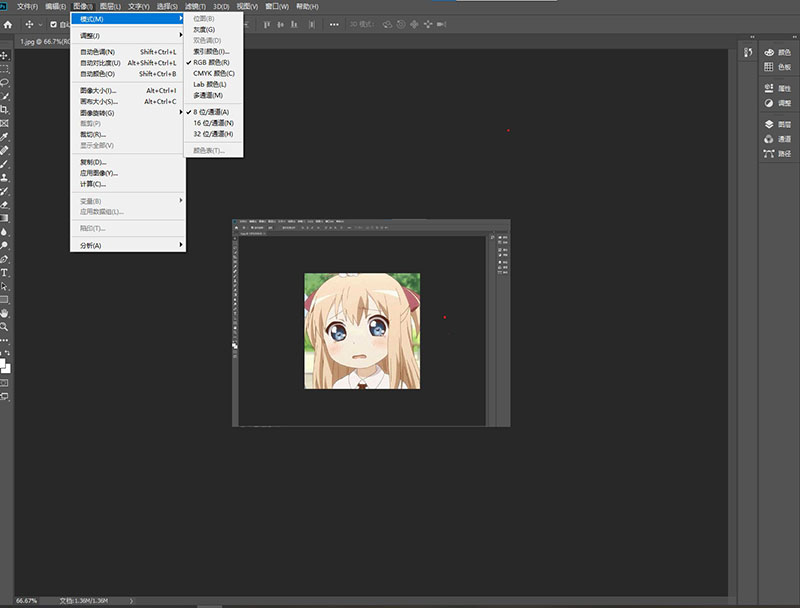The image size is (800, 608).
Task: Click 图像大小(I)... menu entry
Action: pos(99,91)
